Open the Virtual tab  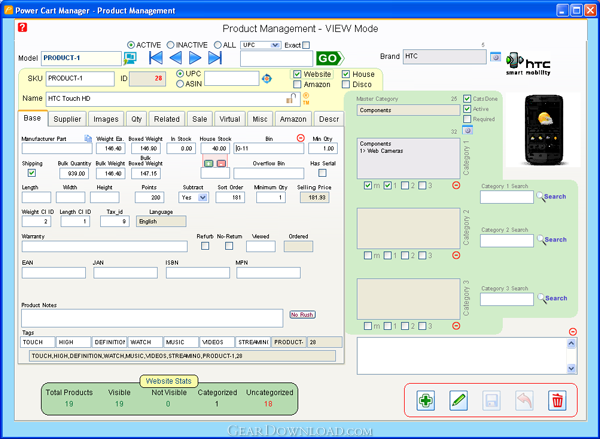(x=230, y=119)
